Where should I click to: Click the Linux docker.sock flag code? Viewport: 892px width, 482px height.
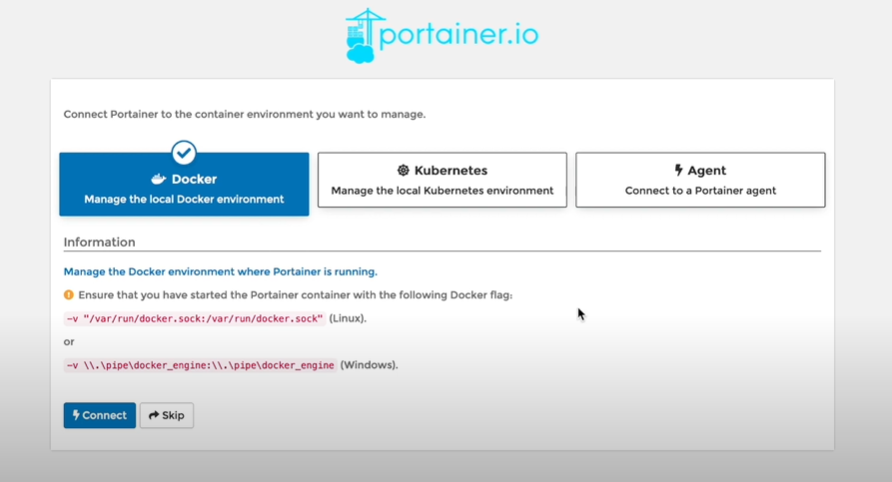pyautogui.click(x=195, y=319)
